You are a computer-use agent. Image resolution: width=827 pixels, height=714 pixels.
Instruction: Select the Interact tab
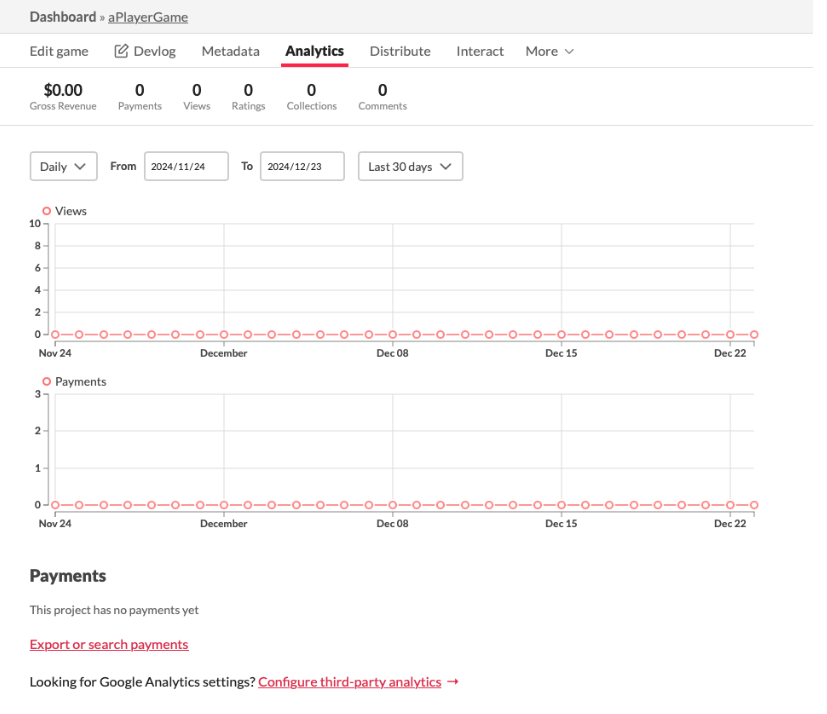pyautogui.click(x=480, y=51)
